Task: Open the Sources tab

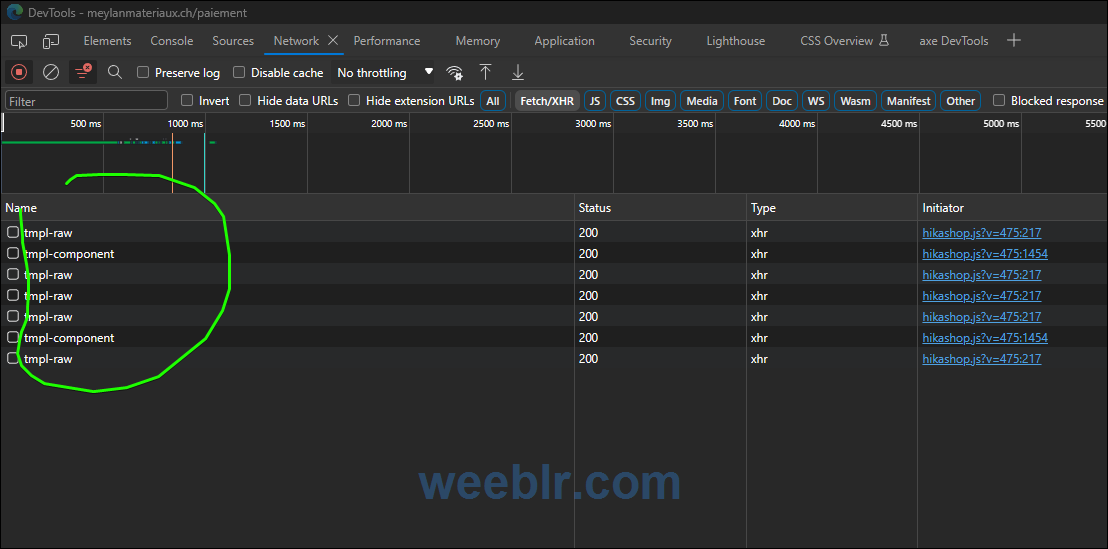Action: [x=233, y=41]
